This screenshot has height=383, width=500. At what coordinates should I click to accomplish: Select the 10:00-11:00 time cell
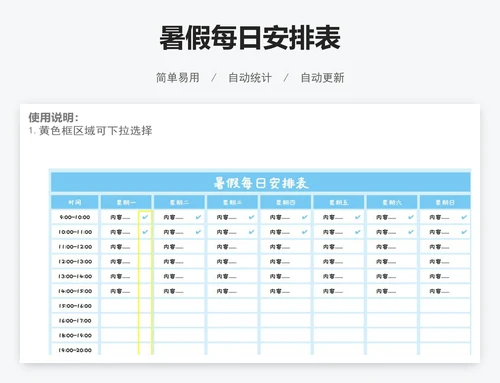75,232
